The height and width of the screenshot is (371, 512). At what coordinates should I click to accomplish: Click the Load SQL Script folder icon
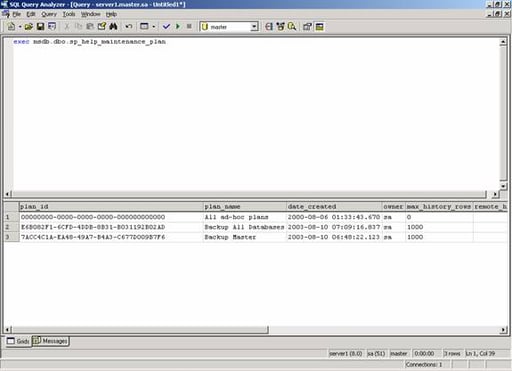click(29, 27)
